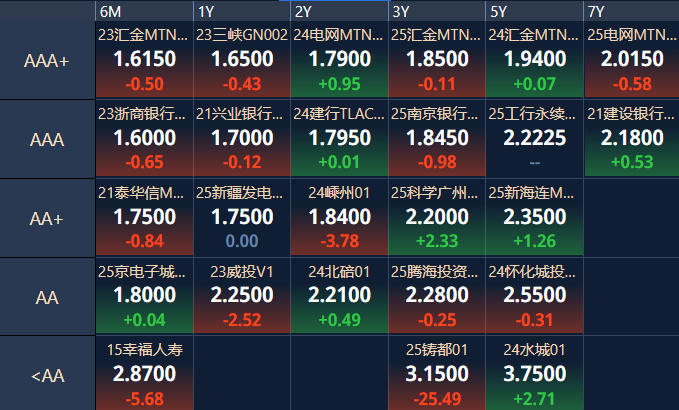Open 23汇金MTN cell at 1.6150
Image resolution: width=679 pixels, height=410 pixels.
[144, 60]
